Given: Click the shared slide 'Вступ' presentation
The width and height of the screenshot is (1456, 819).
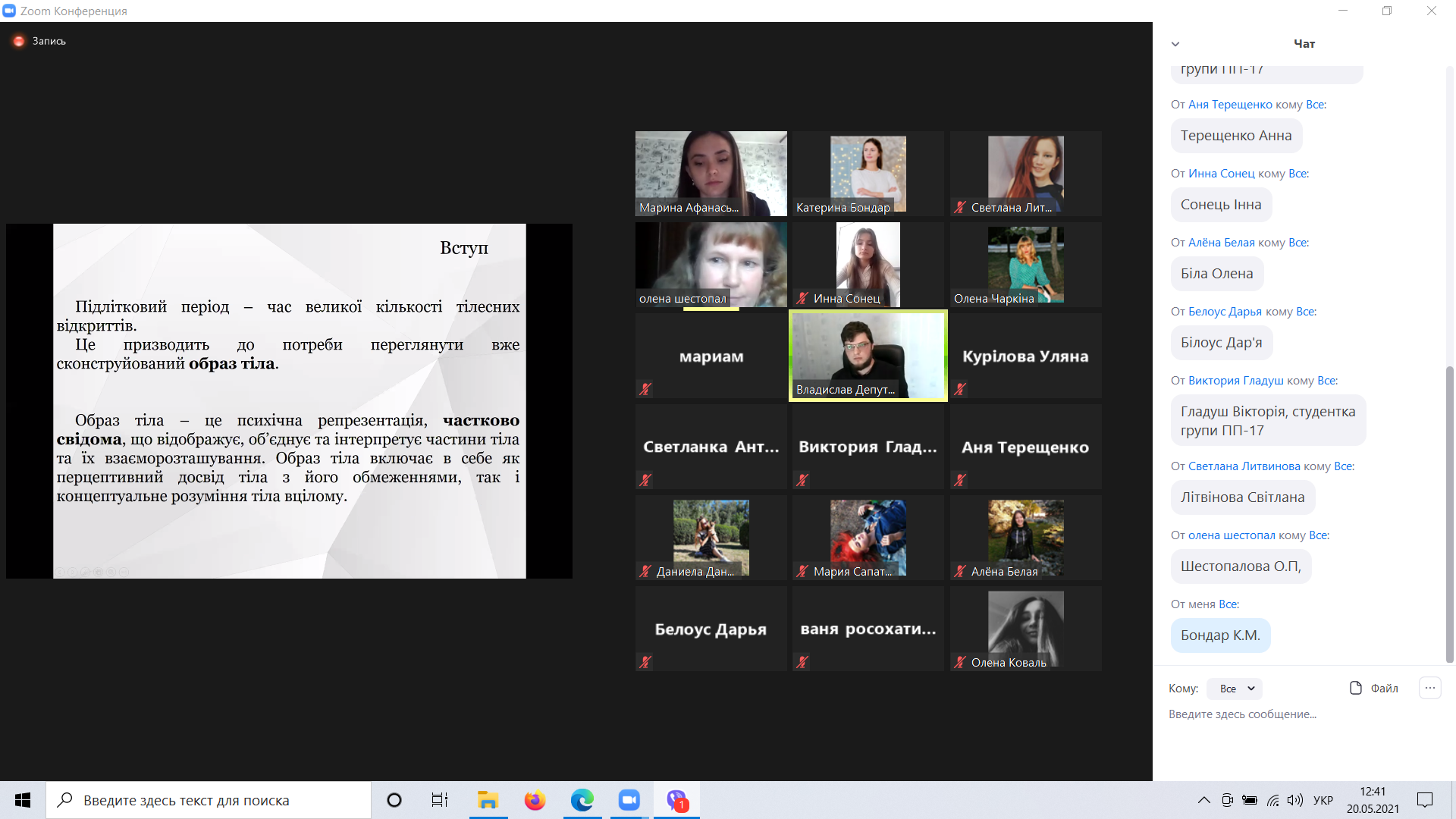Looking at the screenshot, I should click(289, 401).
